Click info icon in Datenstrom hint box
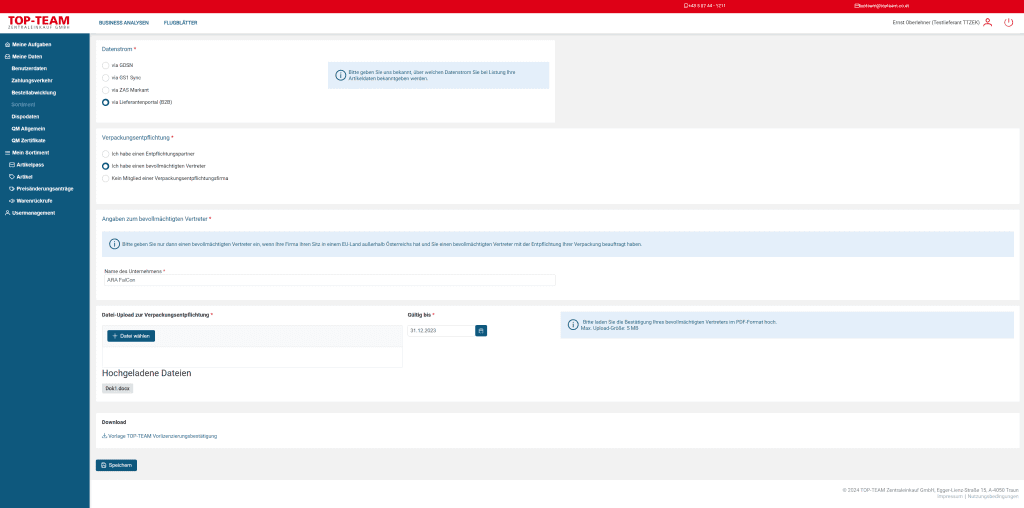The height and width of the screenshot is (508, 1024). click(340, 75)
